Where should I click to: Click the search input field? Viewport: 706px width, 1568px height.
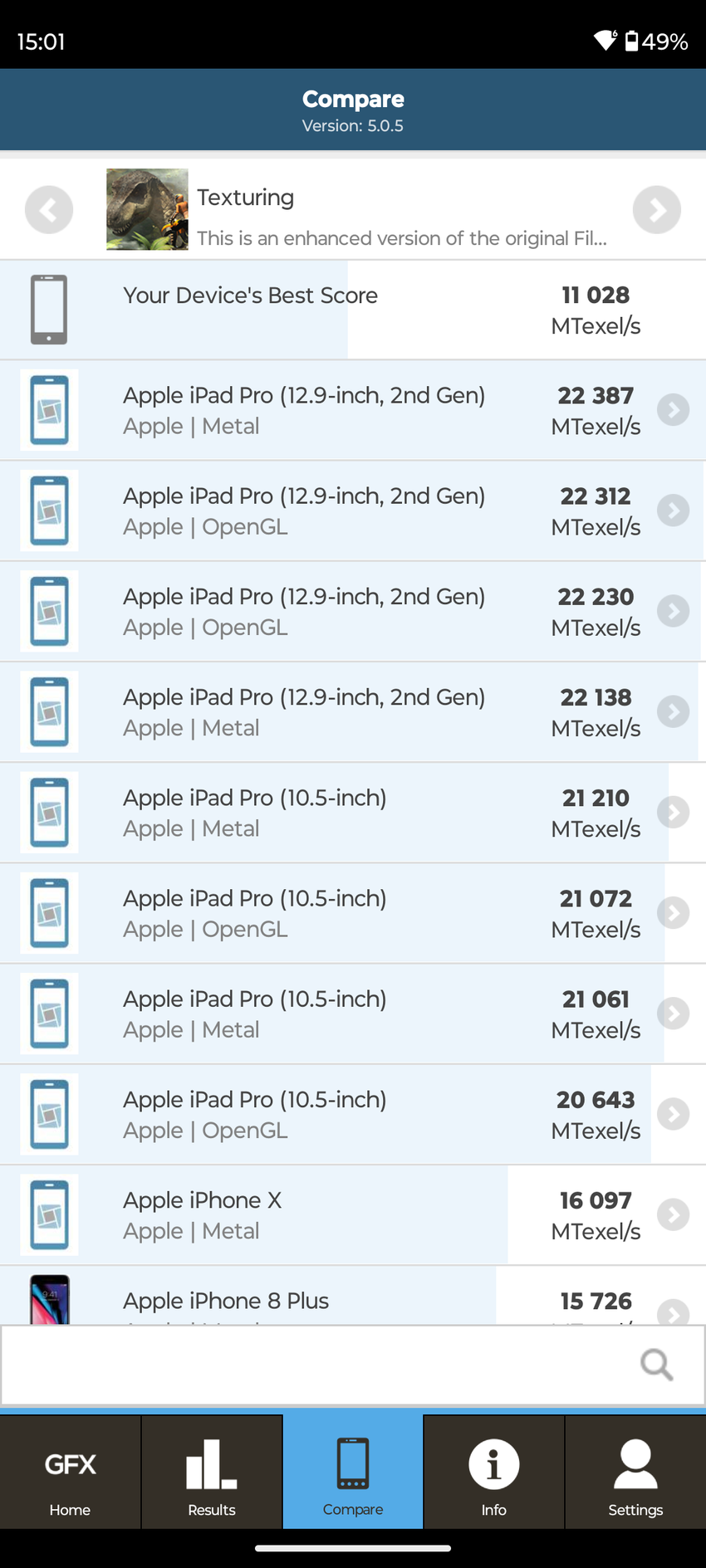point(316,1364)
